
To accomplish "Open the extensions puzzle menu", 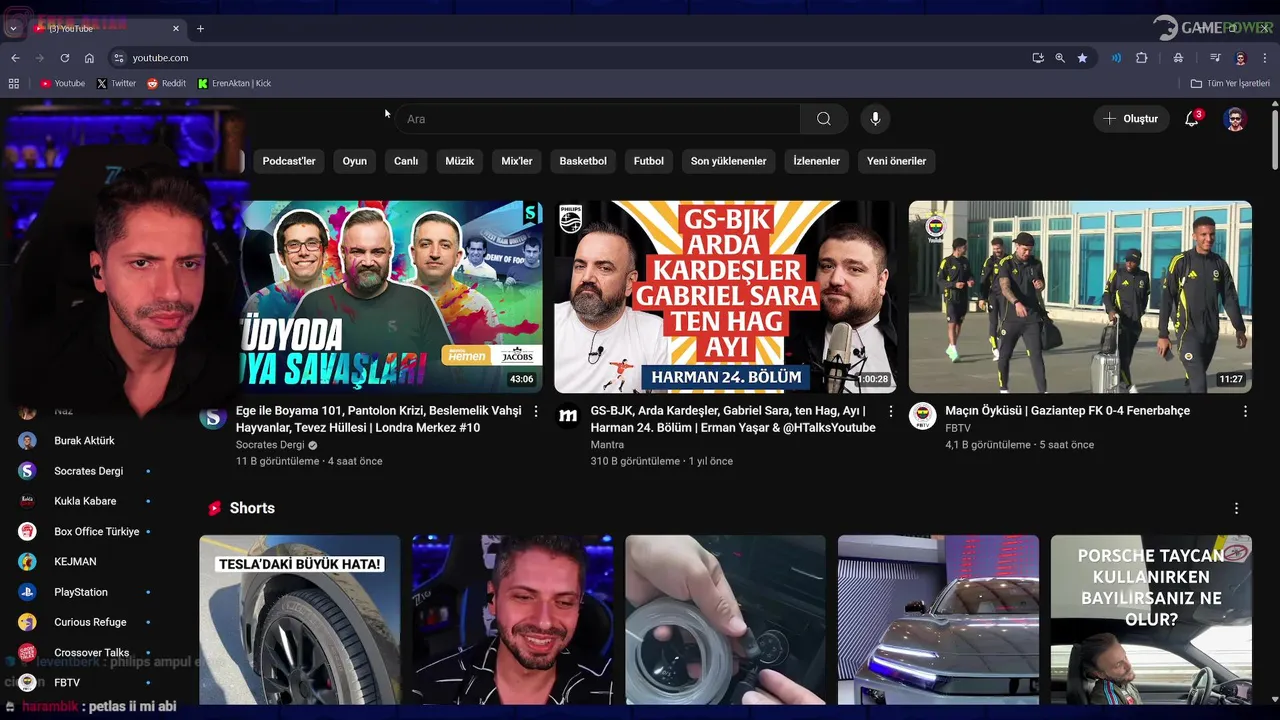I will coord(1141,58).
